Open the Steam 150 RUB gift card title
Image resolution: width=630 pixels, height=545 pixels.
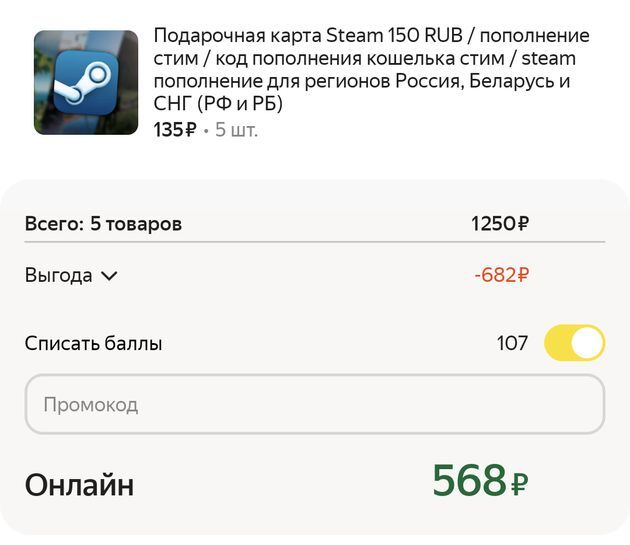tap(370, 70)
